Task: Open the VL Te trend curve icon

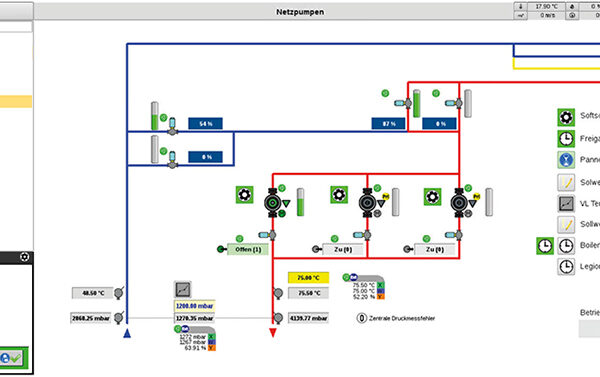Action: pos(566,203)
